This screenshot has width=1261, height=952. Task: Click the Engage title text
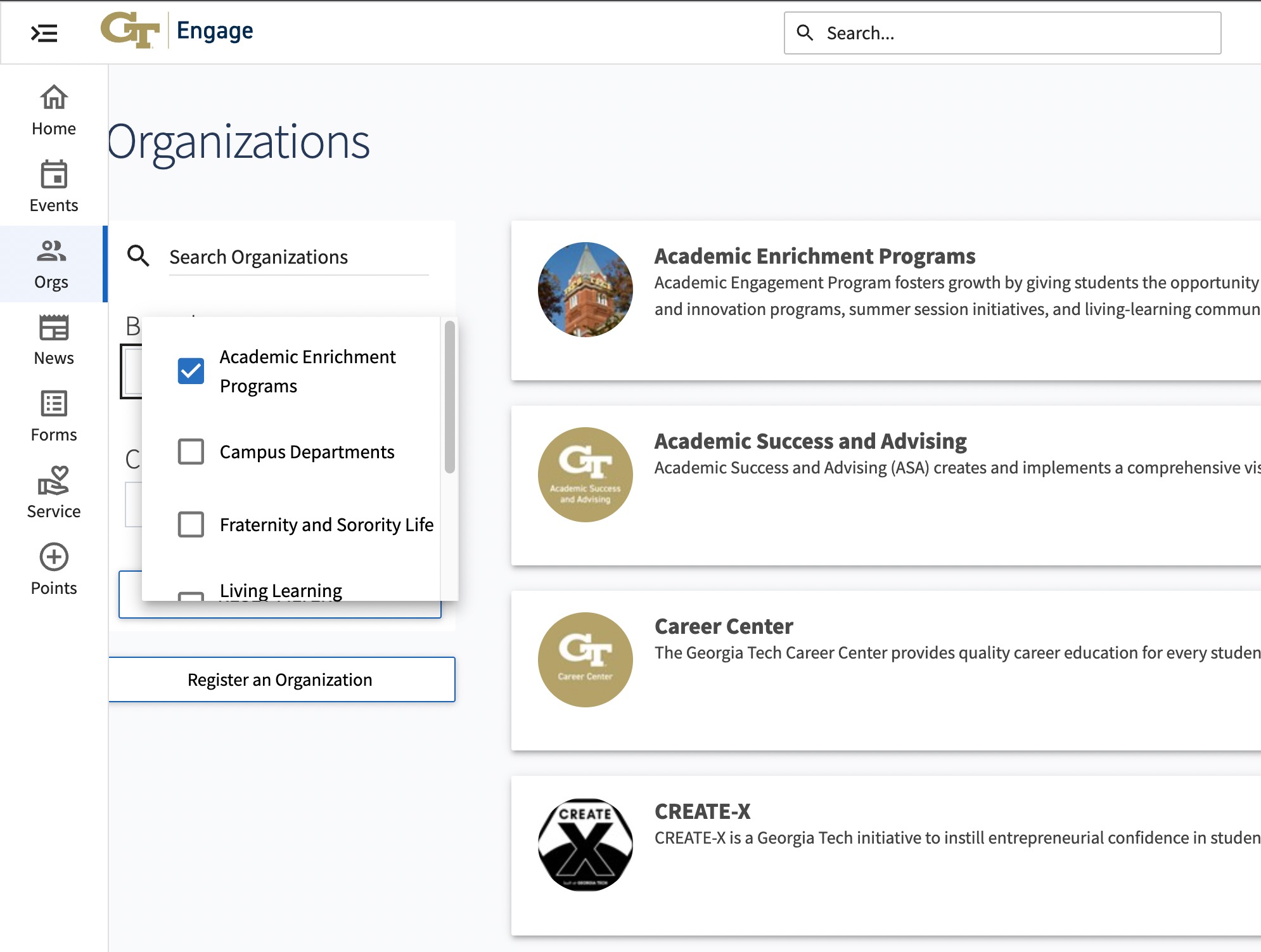(x=215, y=30)
